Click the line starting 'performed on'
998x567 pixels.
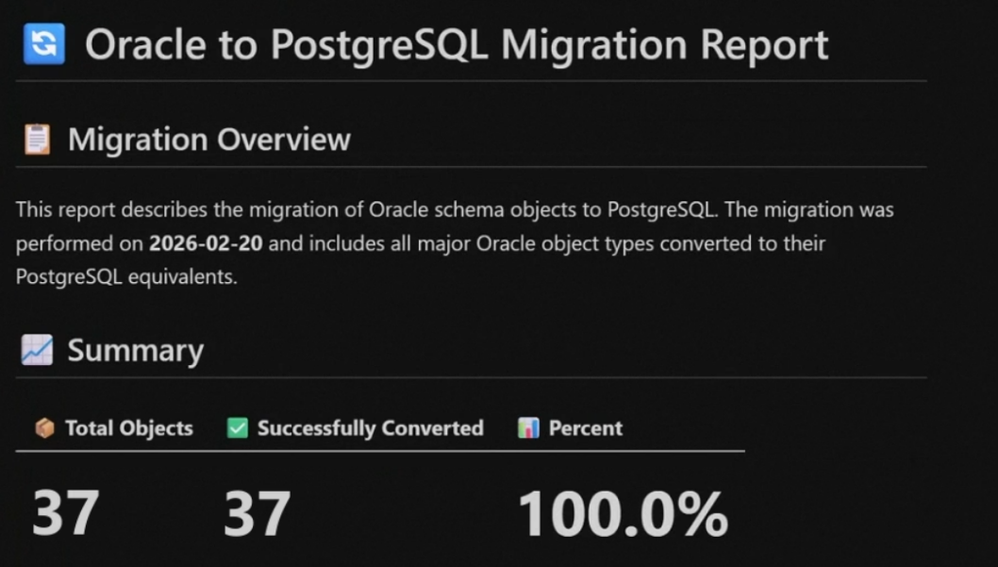(420, 244)
